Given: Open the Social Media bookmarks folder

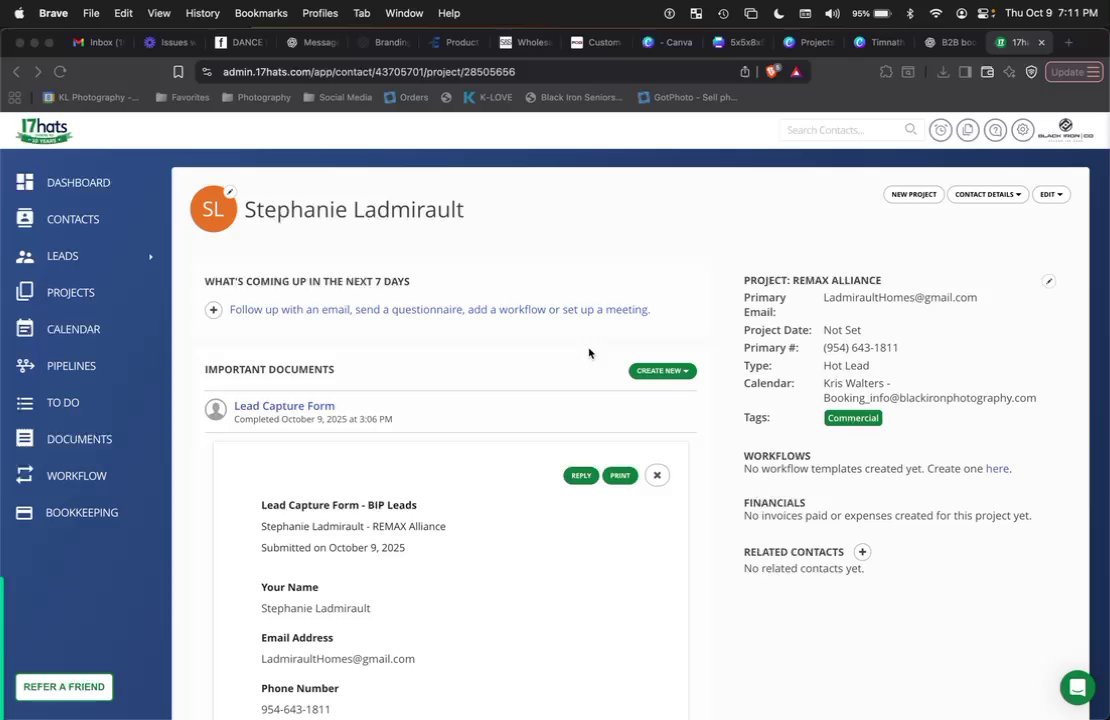Looking at the screenshot, I should coord(338,98).
